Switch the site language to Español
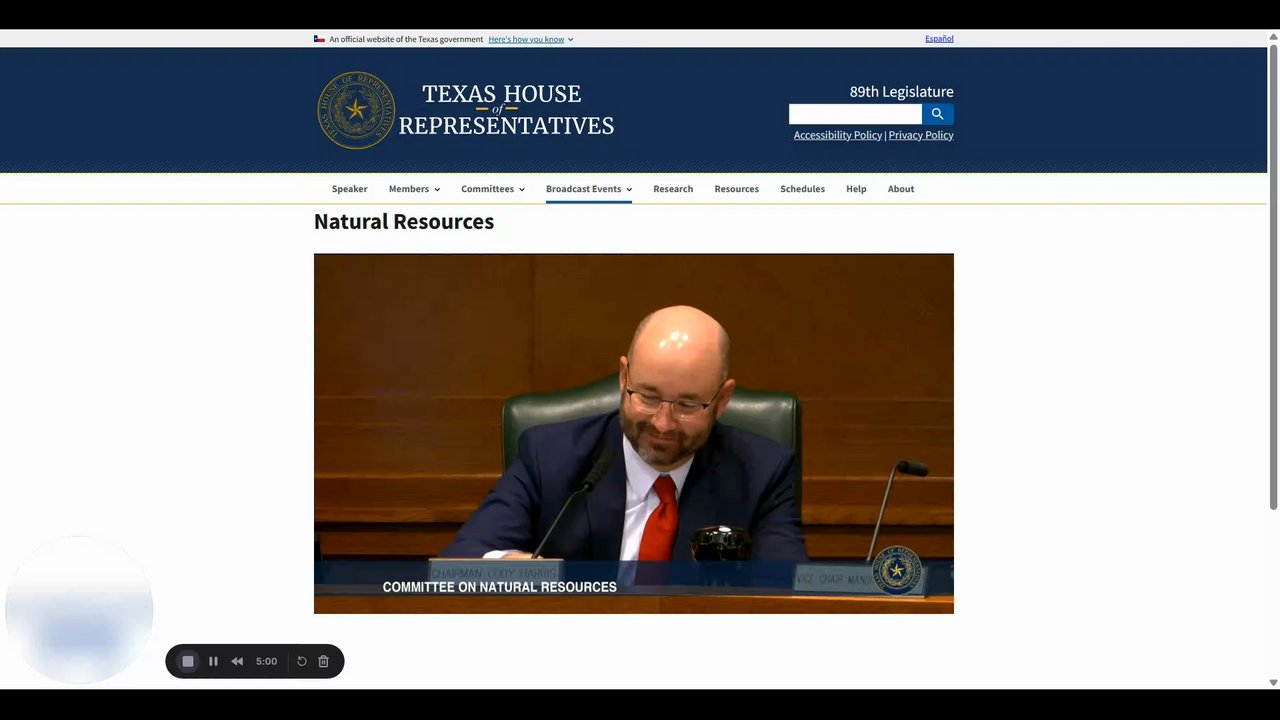 [x=939, y=39]
